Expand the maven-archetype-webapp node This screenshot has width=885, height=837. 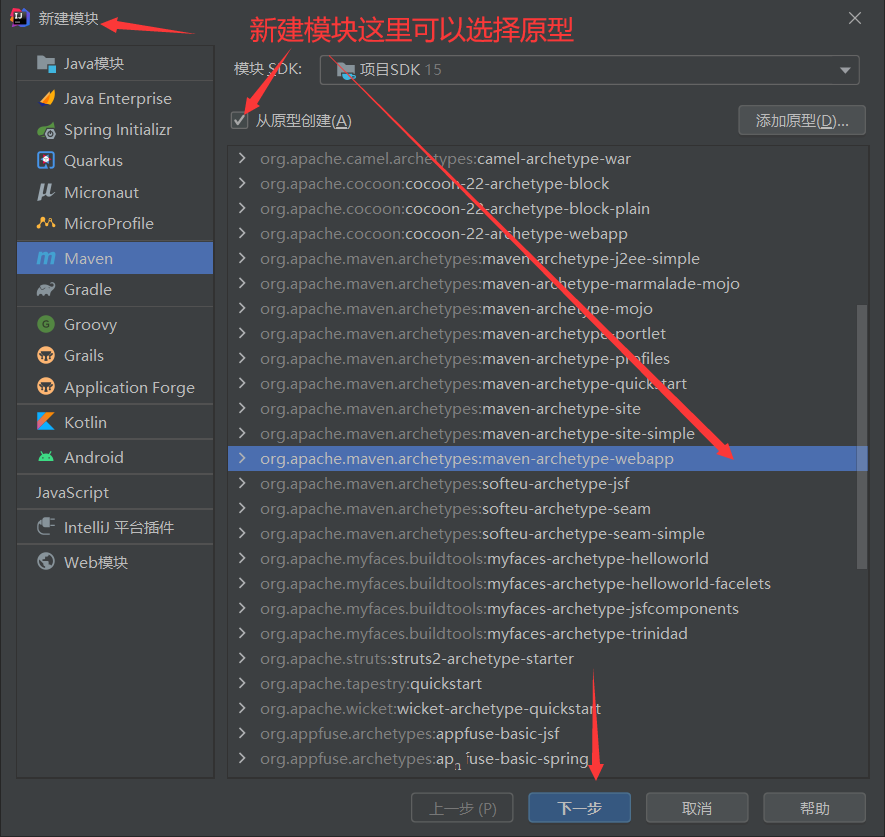click(x=242, y=458)
